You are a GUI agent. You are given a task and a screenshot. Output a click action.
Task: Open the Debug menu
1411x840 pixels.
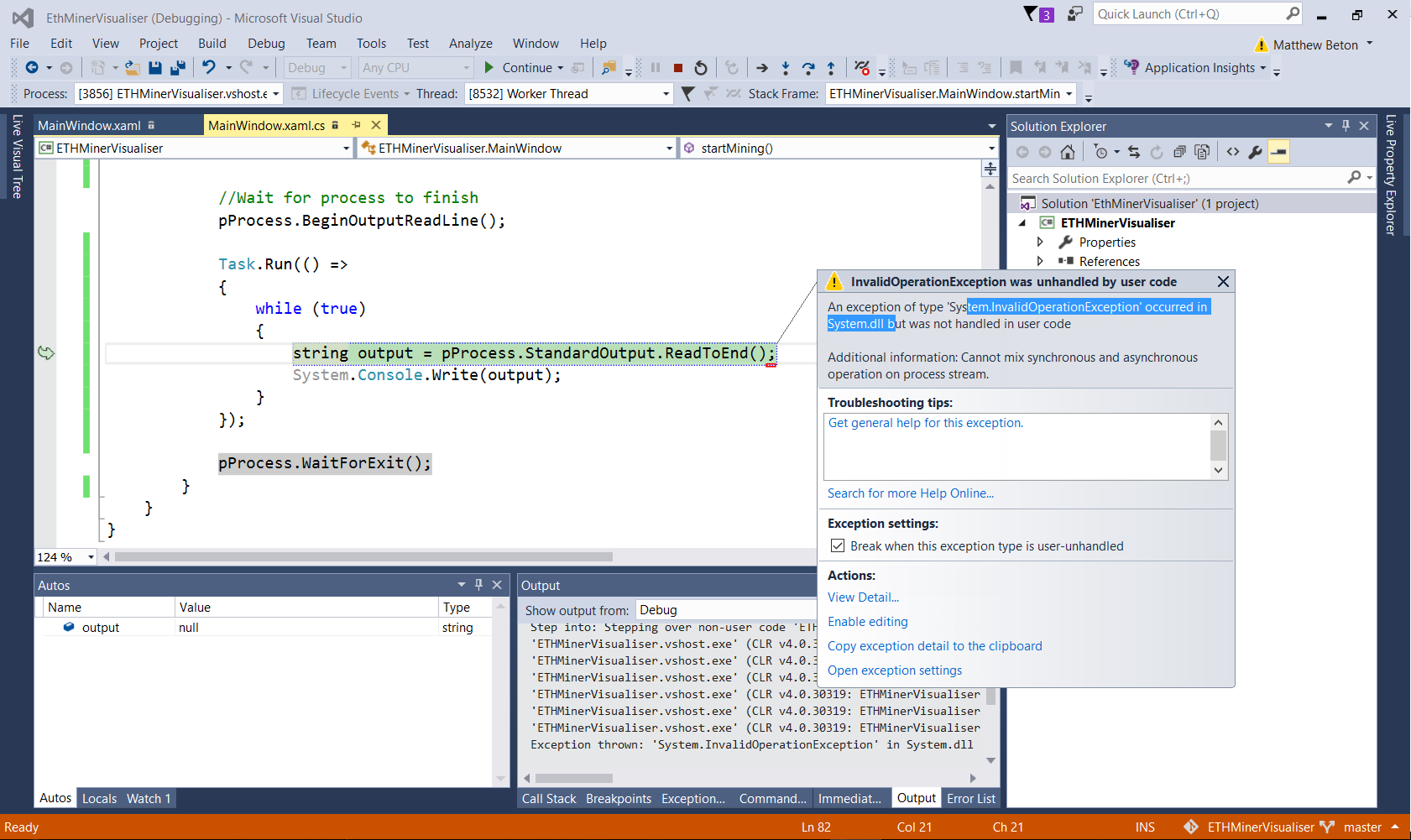click(266, 43)
